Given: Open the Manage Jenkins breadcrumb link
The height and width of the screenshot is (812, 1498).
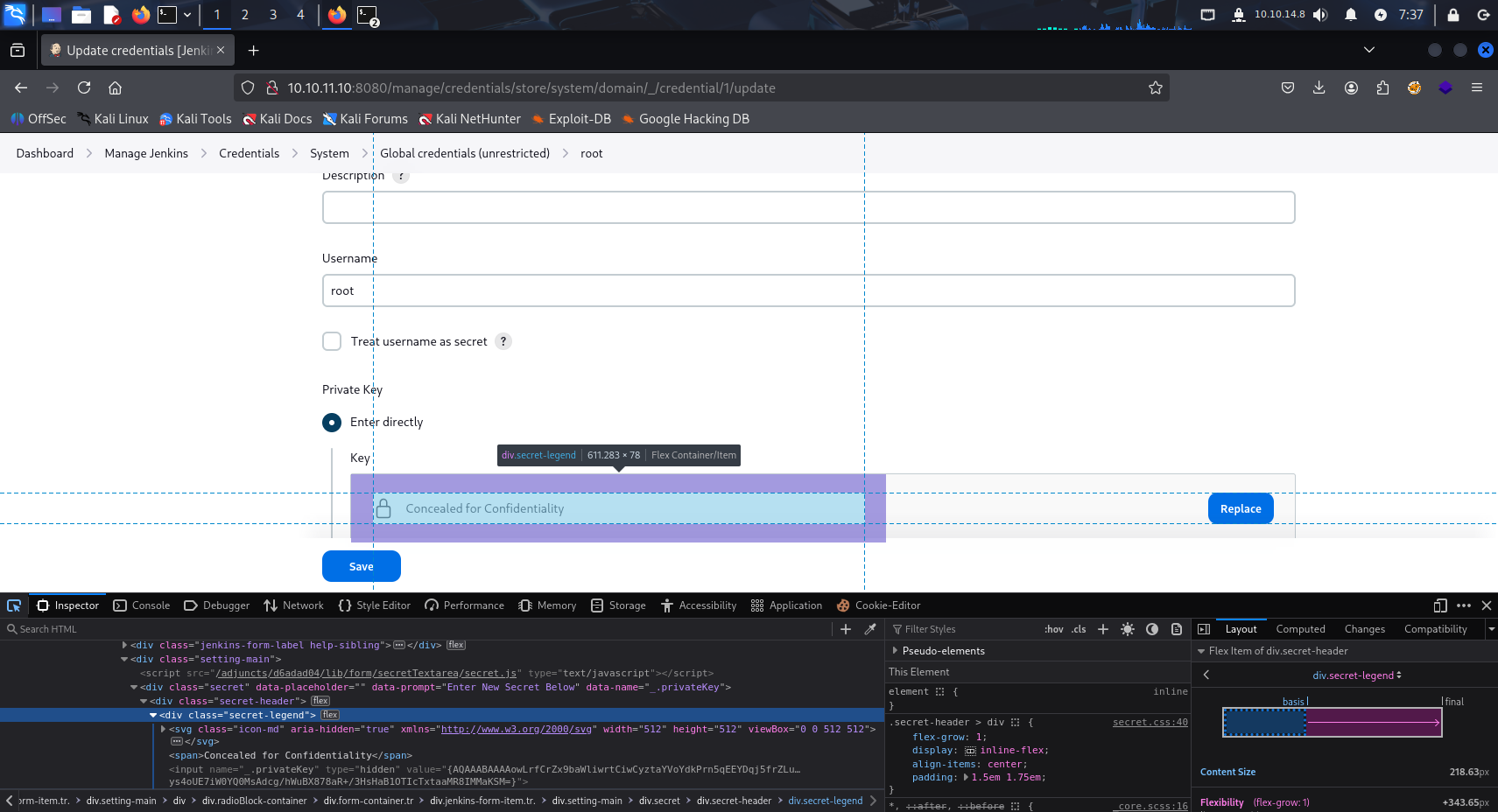Looking at the screenshot, I should point(146,153).
